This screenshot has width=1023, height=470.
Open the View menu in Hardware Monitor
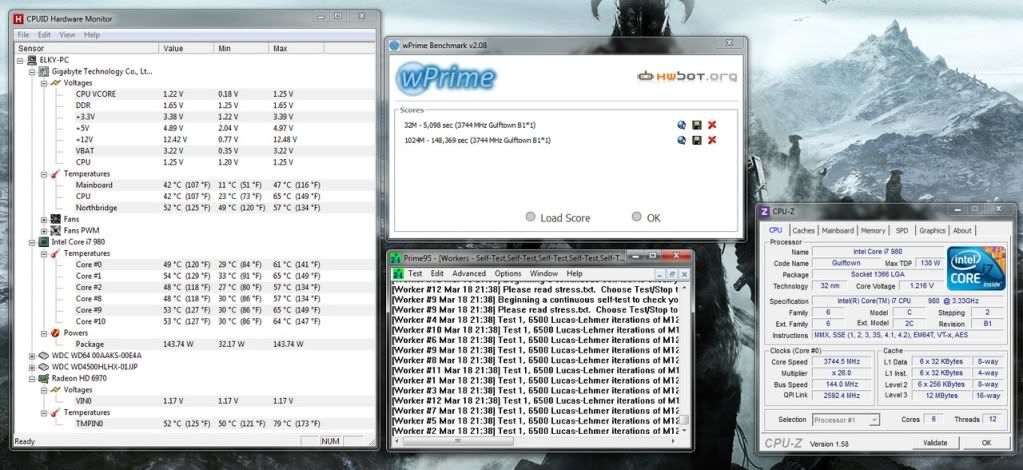[67, 35]
